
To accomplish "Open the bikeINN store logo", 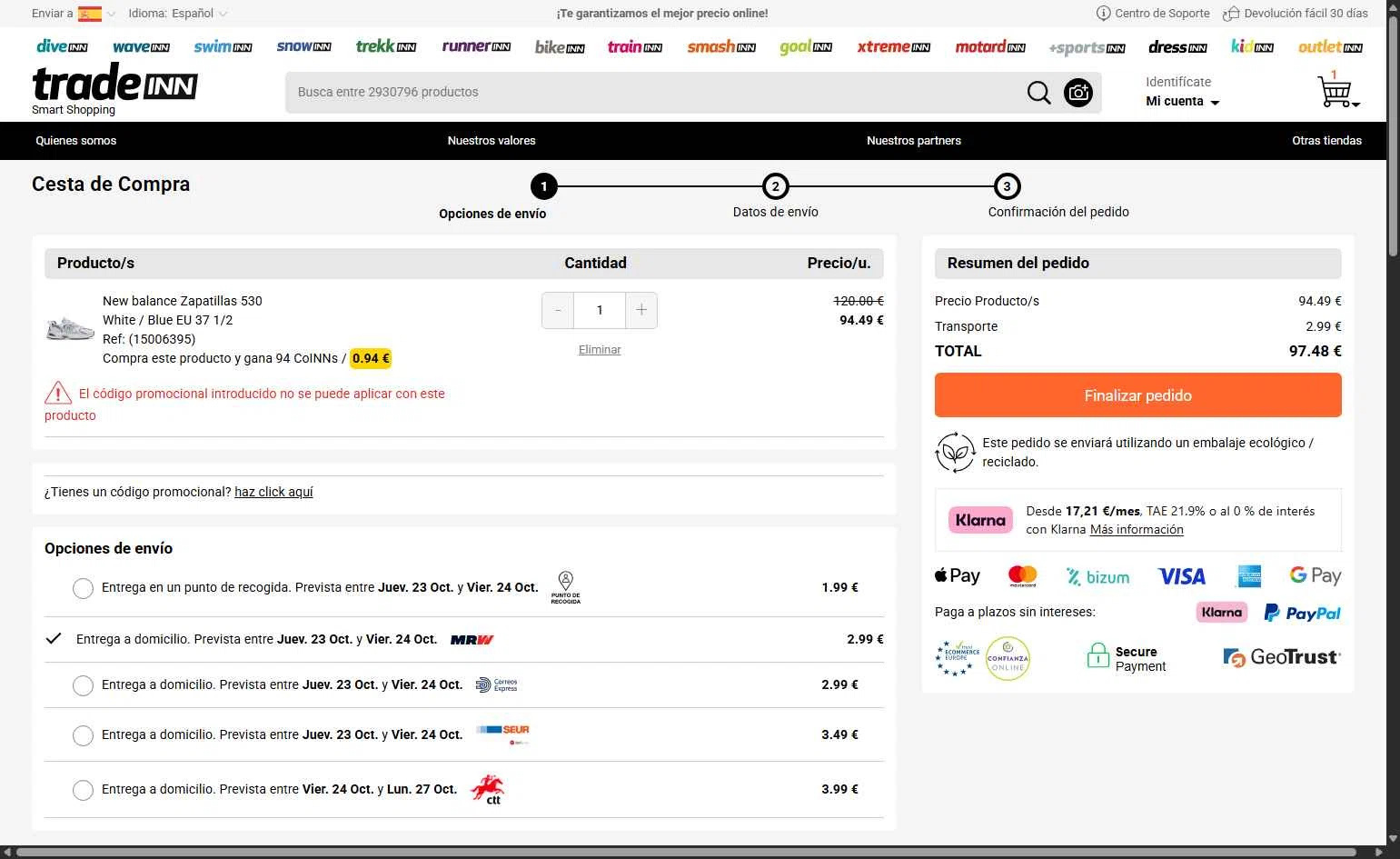I will coord(560,47).
